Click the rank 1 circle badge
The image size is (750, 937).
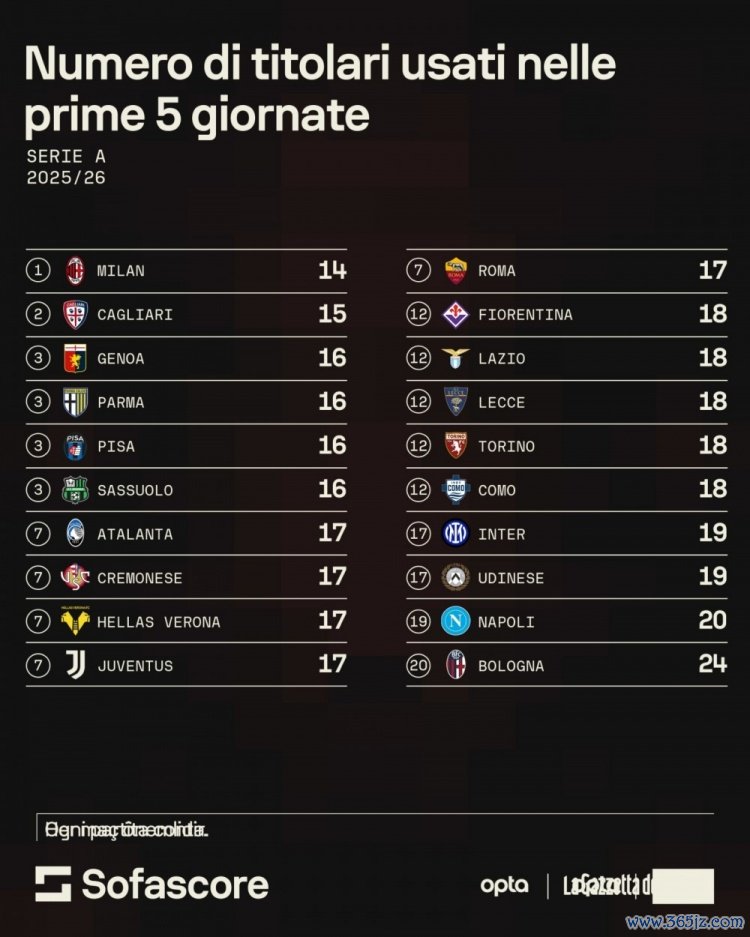38,270
